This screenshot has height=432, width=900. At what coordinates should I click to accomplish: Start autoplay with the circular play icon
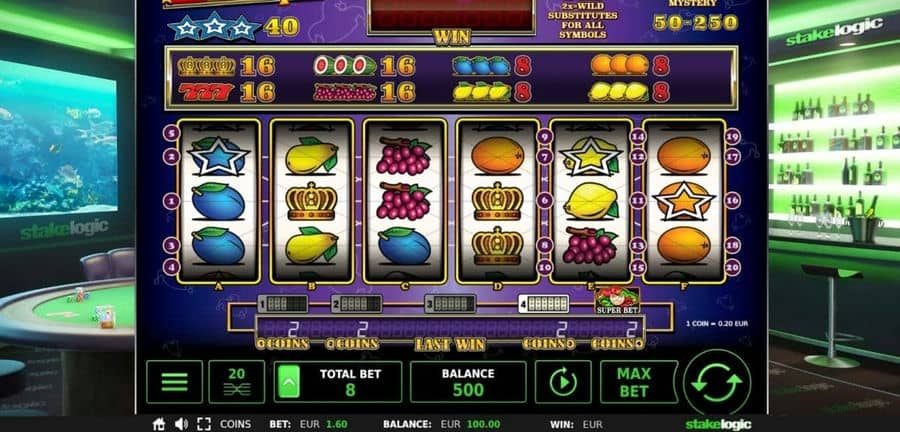coord(563,382)
